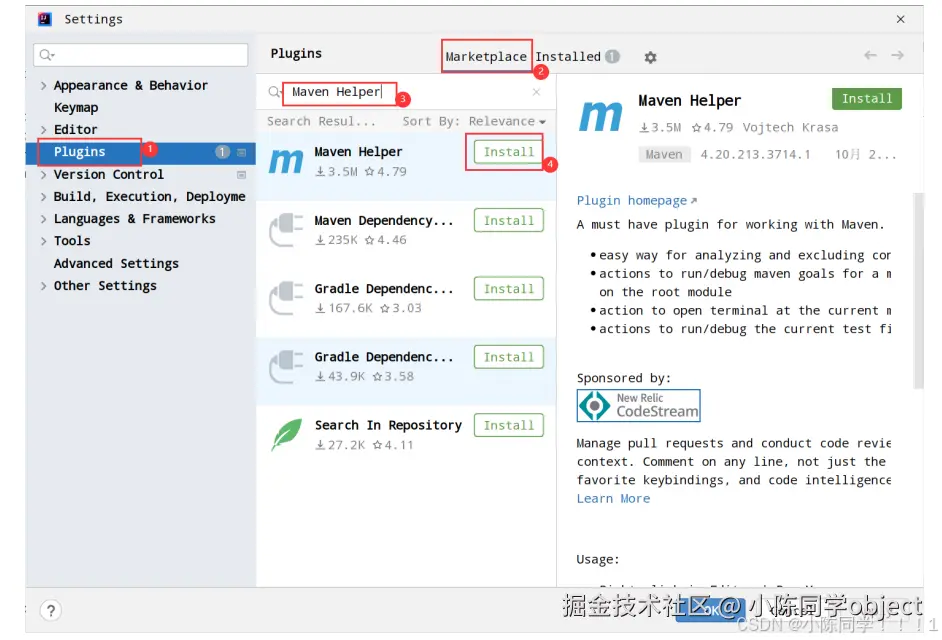Open the Plugin homepage link
Screen dimensions: 942x640
click(x=636, y=201)
